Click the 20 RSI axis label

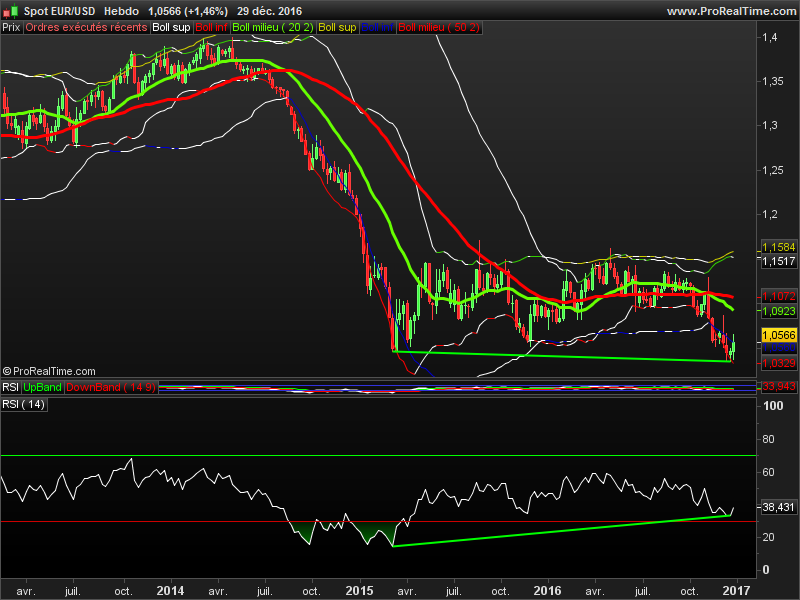coord(768,537)
